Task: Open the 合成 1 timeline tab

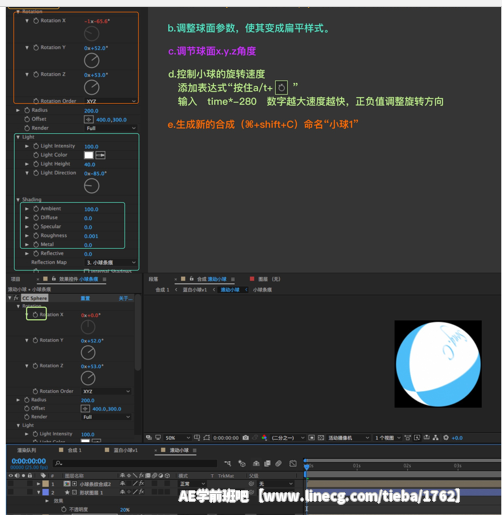Action: tap(74, 450)
